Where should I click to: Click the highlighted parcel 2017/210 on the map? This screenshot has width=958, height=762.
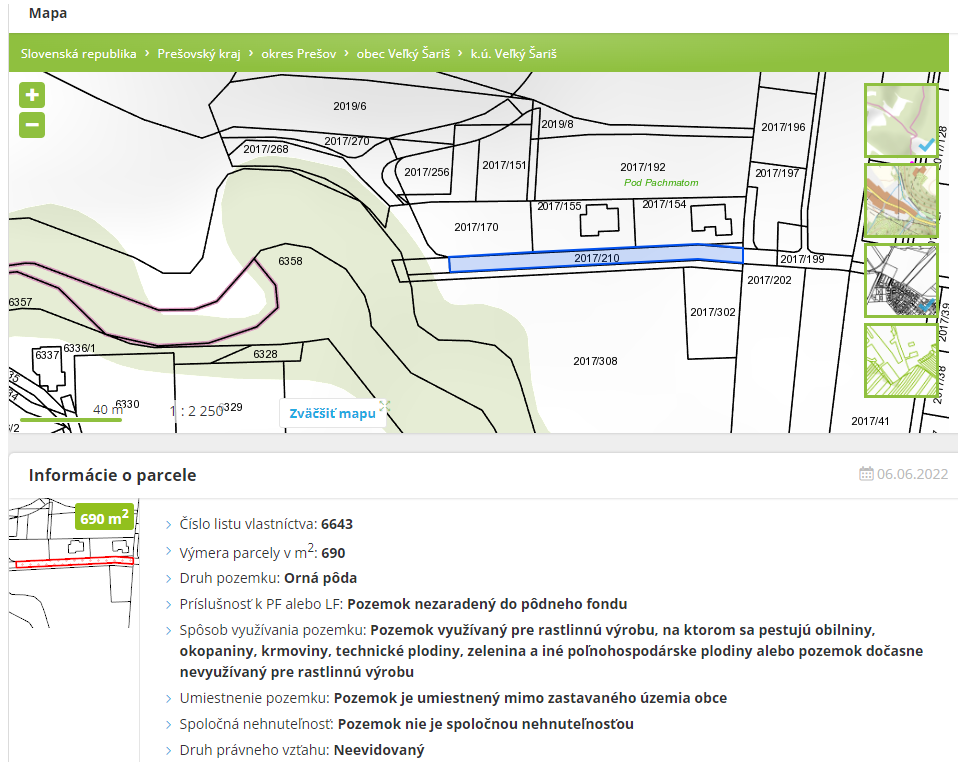coord(596,258)
